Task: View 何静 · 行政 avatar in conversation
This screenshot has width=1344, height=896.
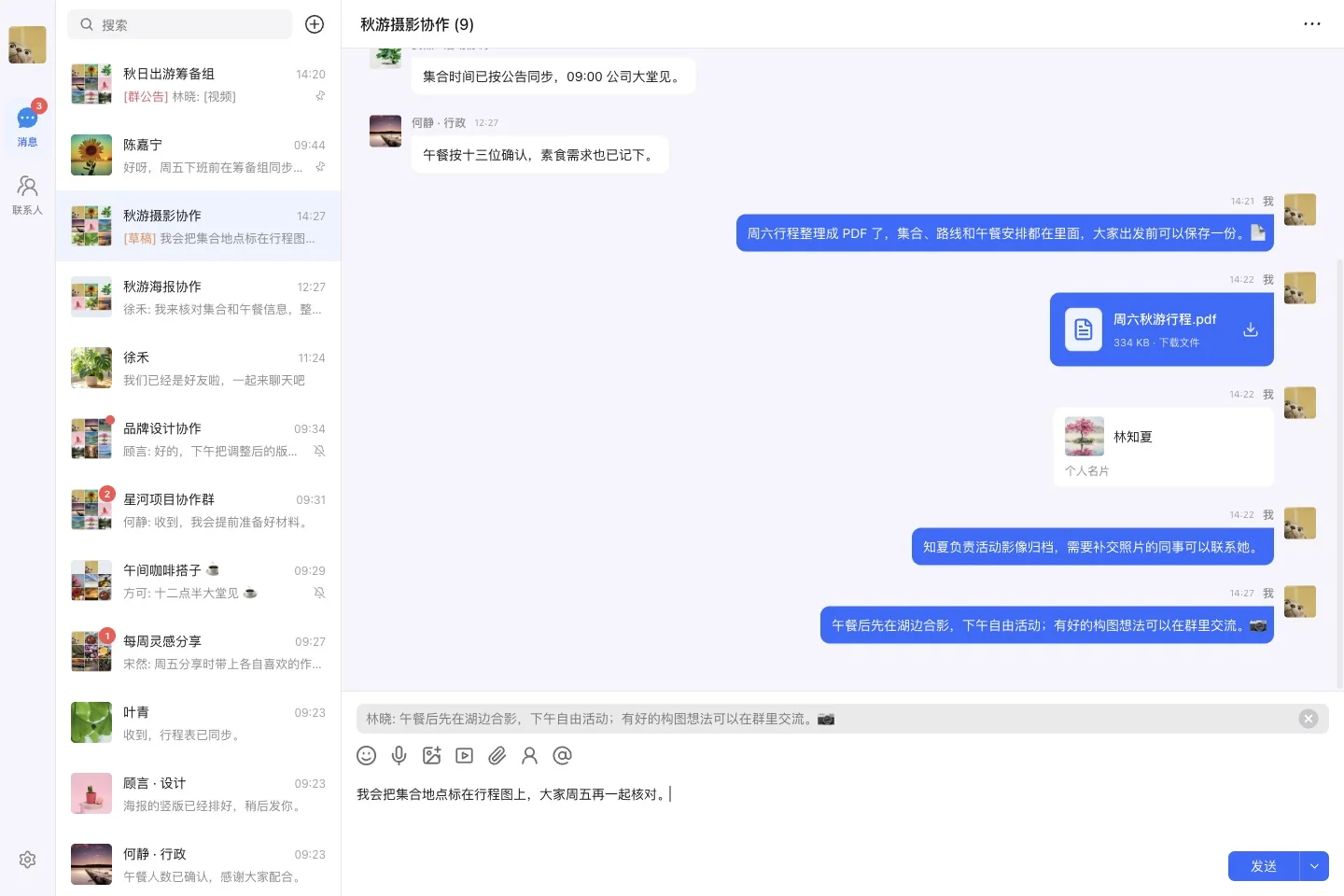Action: click(385, 132)
